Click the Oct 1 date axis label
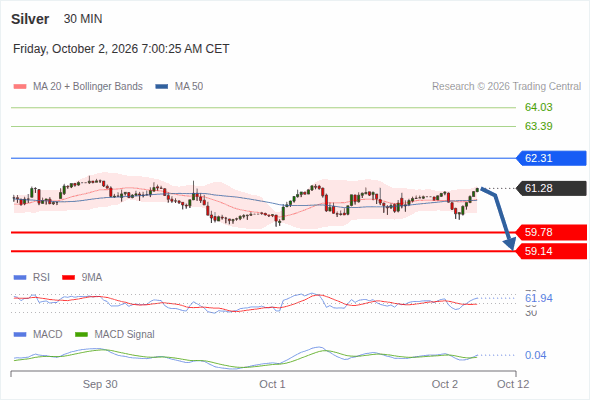The height and width of the screenshot is (400, 590). [x=272, y=384]
